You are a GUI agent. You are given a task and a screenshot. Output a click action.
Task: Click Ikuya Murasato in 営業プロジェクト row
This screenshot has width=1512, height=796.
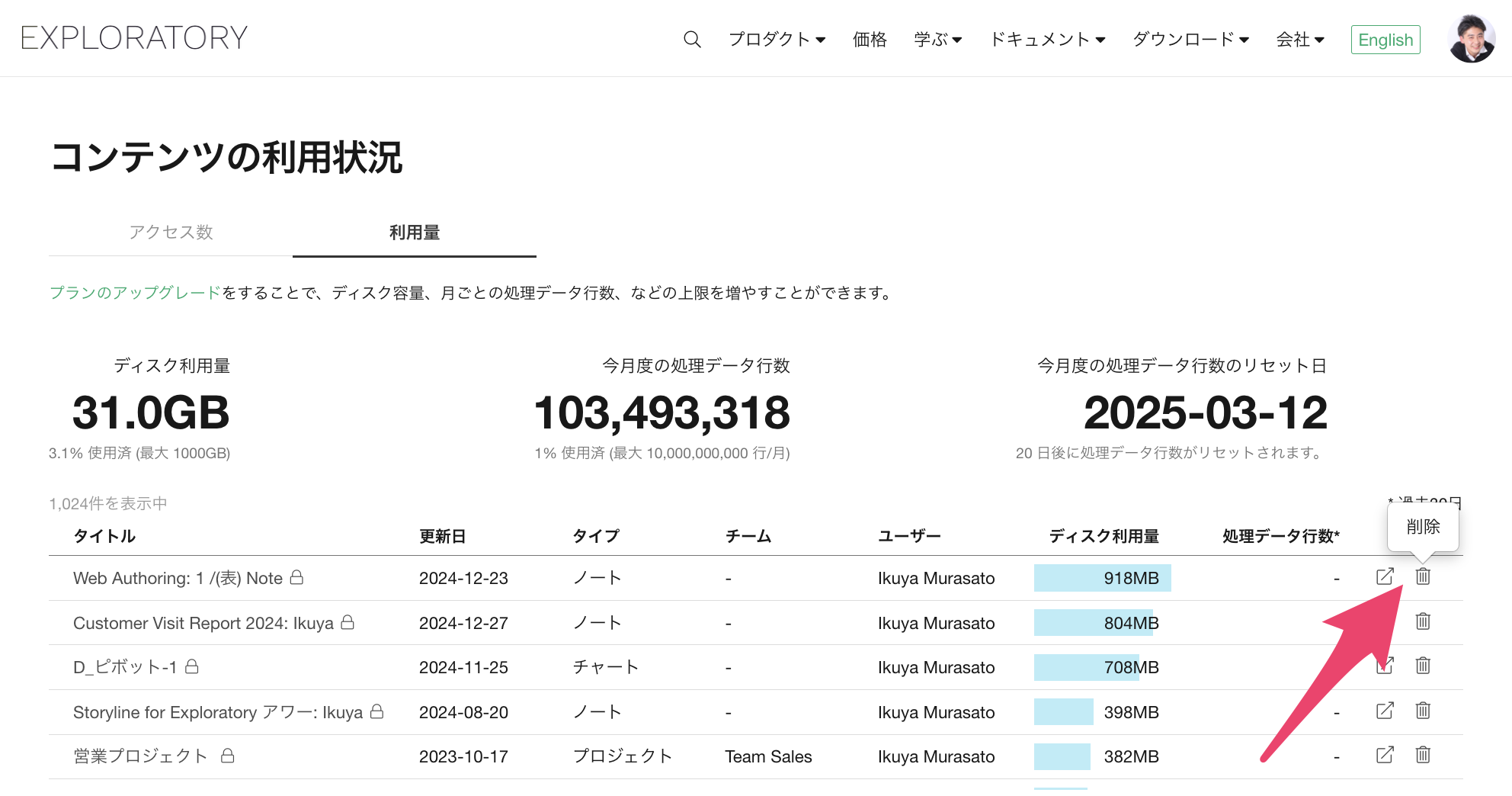point(936,756)
